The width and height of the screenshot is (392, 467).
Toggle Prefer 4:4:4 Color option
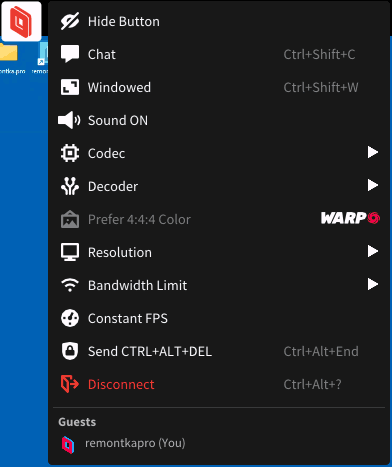pos(219,219)
